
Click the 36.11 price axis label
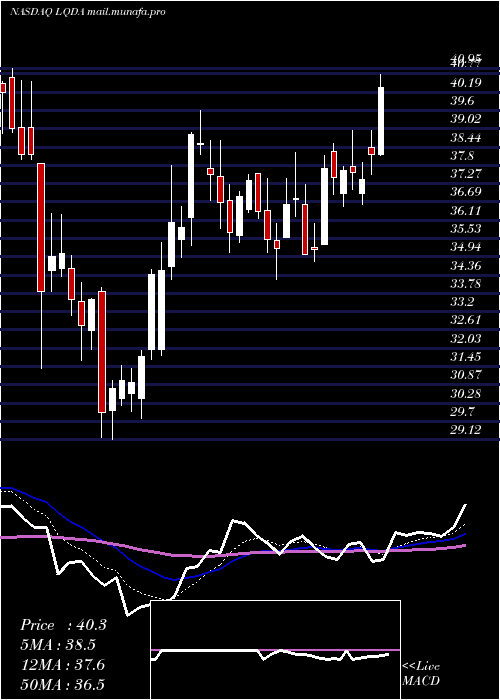point(466,211)
